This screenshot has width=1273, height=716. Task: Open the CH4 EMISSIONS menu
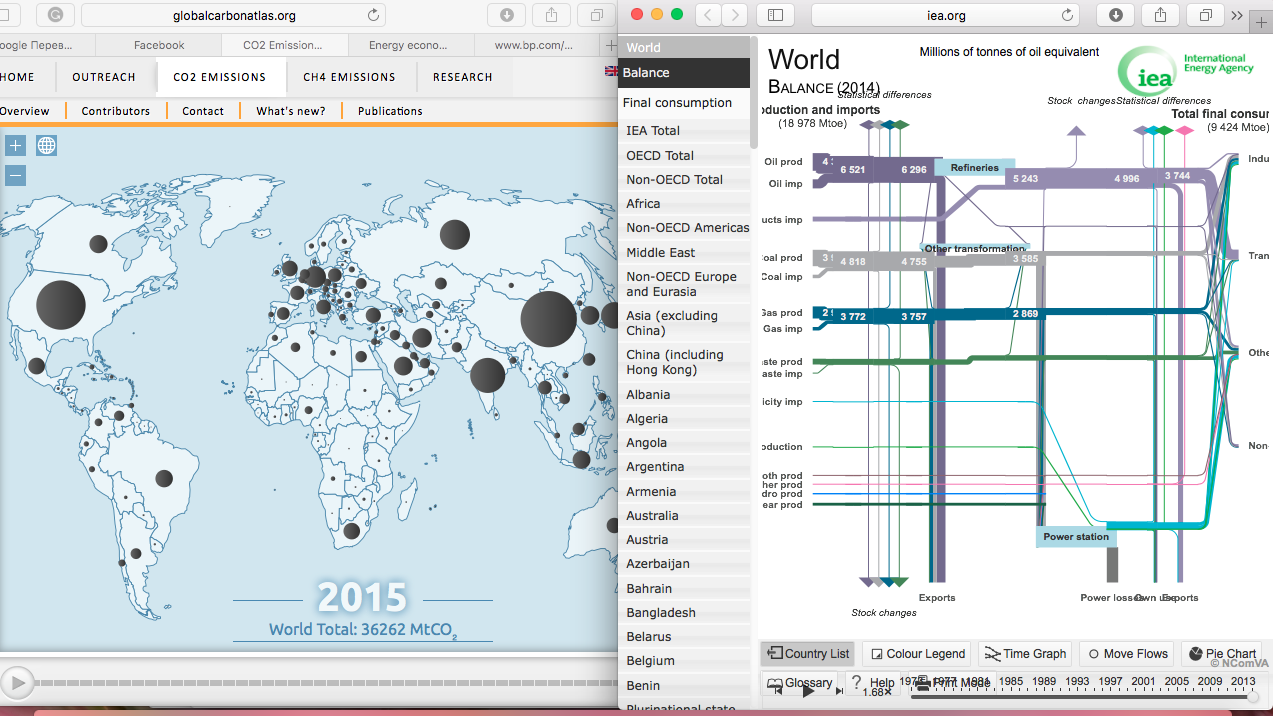(349, 77)
